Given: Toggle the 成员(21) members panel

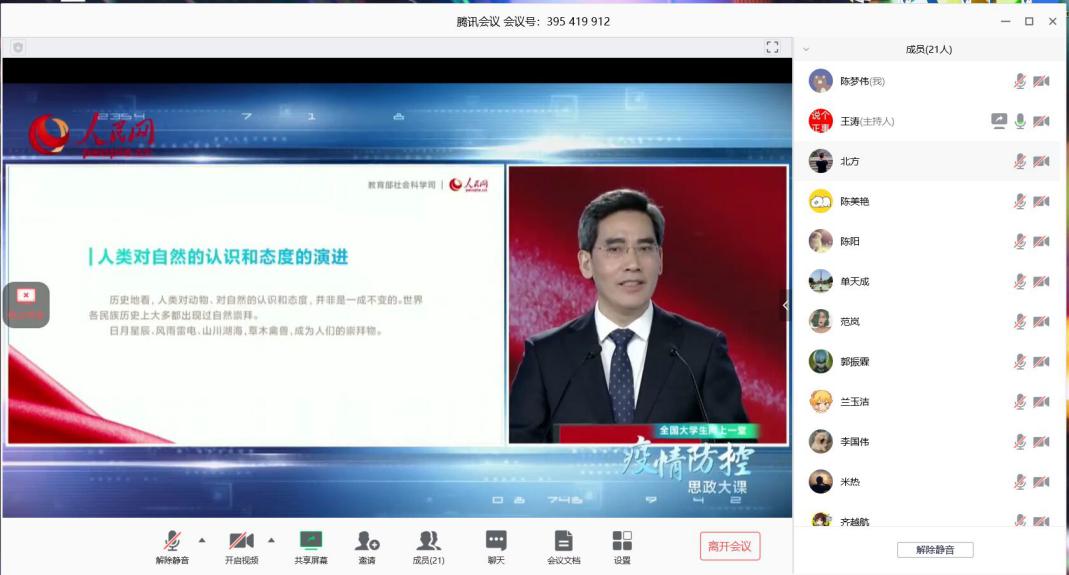Looking at the screenshot, I should point(429,541).
